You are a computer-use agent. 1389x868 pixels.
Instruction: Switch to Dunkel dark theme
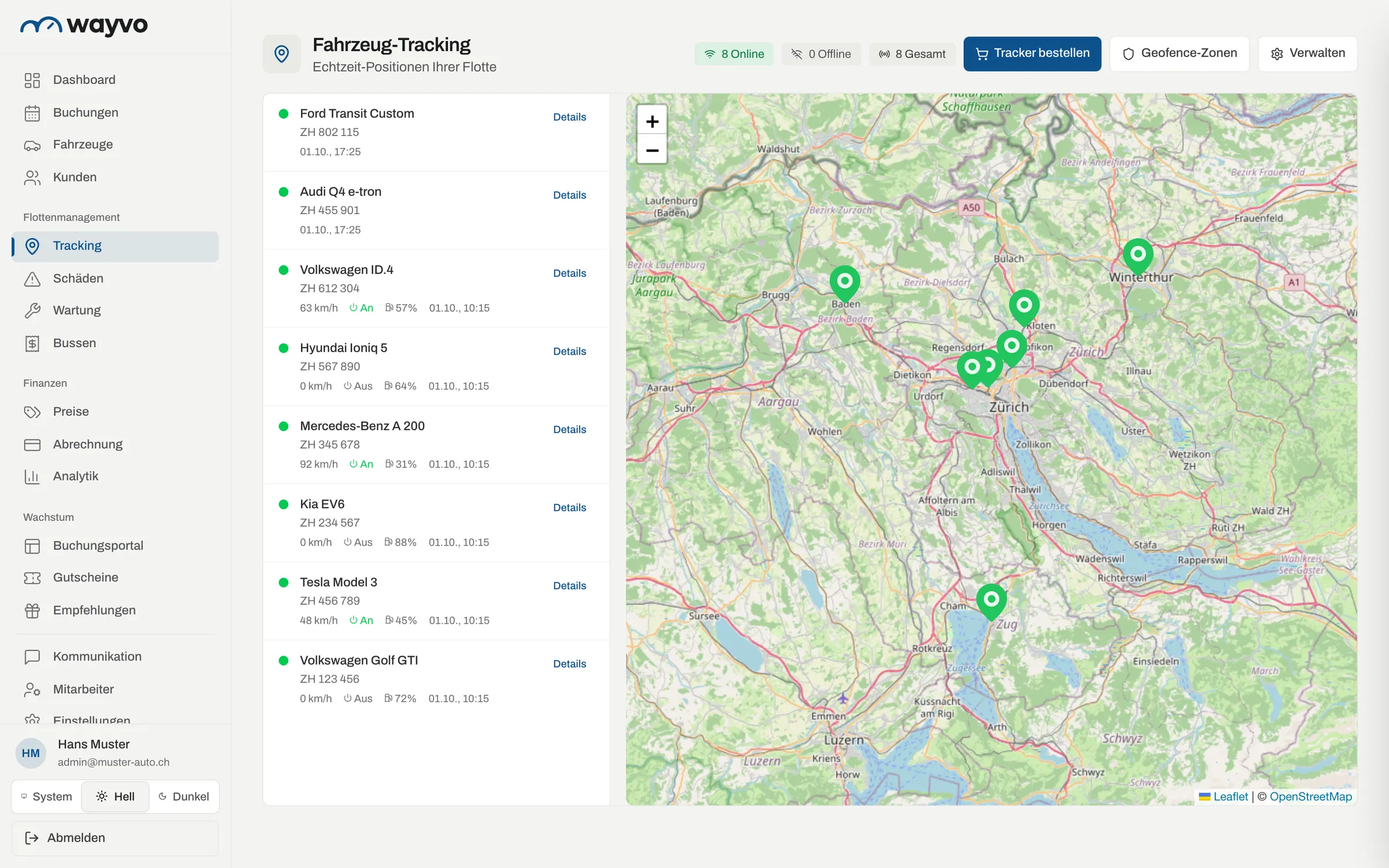coord(183,797)
